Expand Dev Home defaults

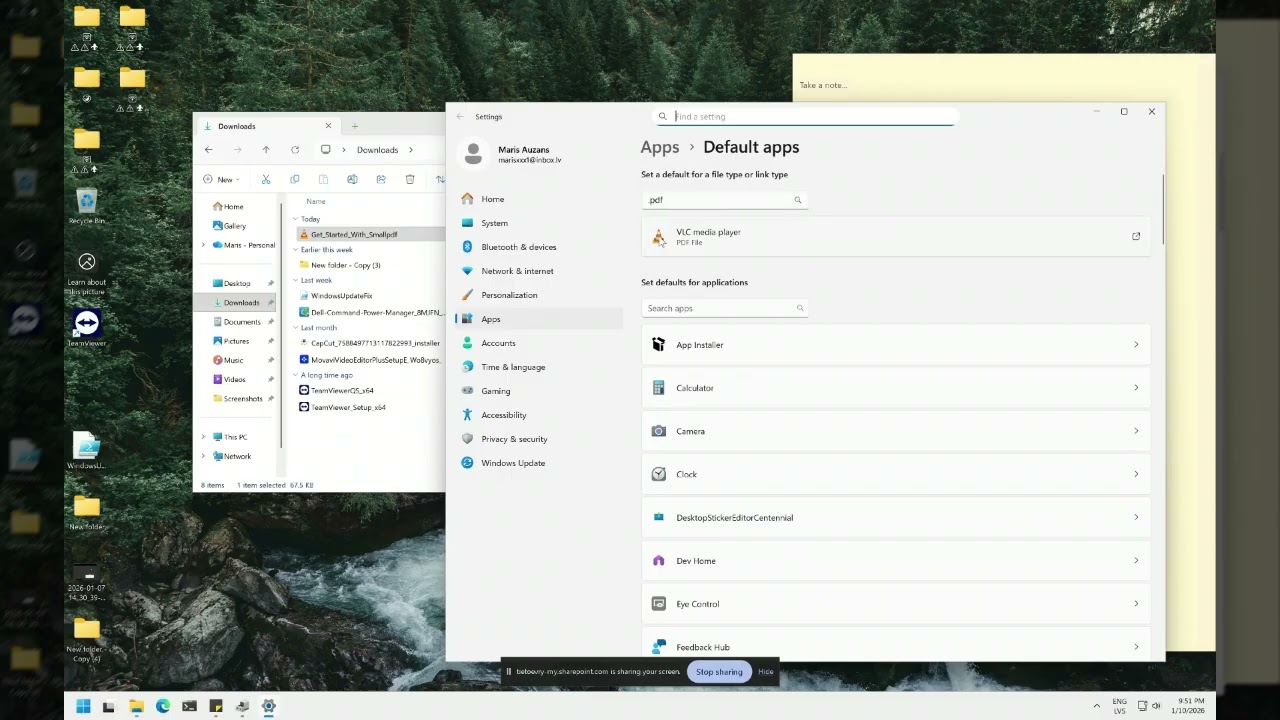click(x=896, y=561)
